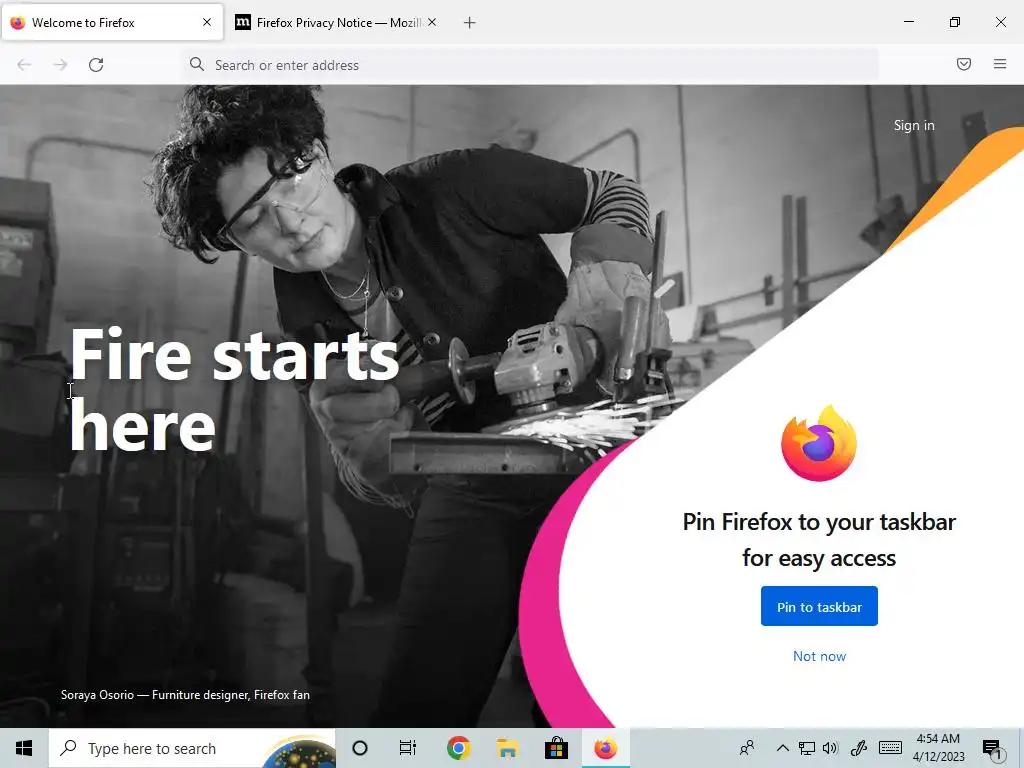This screenshot has width=1024, height=768.
Task: Open Task View on the taskbar
Action: click(408, 748)
